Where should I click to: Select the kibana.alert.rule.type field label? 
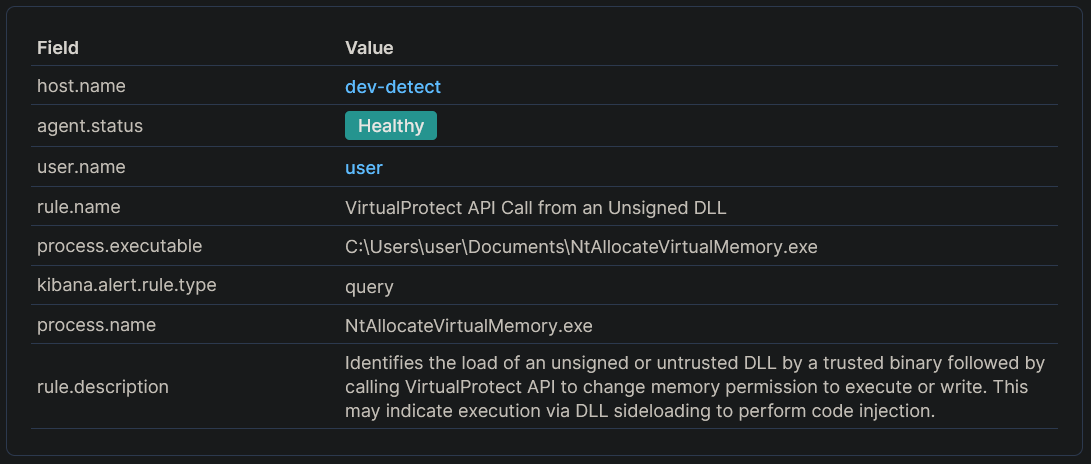pyautogui.click(x=126, y=286)
